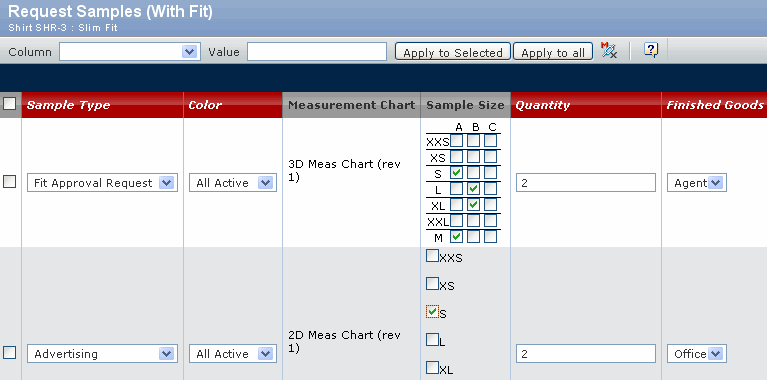
Task: Open the Office finished goods dropdown
Action: coord(697,354)
